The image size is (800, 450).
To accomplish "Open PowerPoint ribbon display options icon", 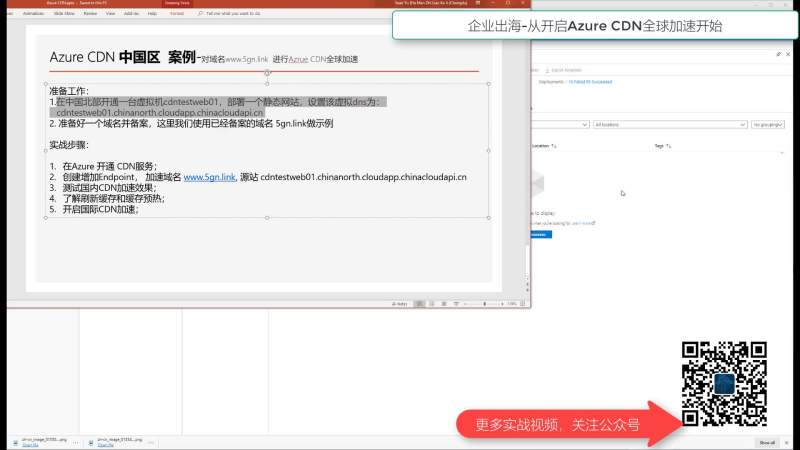I will coord(478,3).
